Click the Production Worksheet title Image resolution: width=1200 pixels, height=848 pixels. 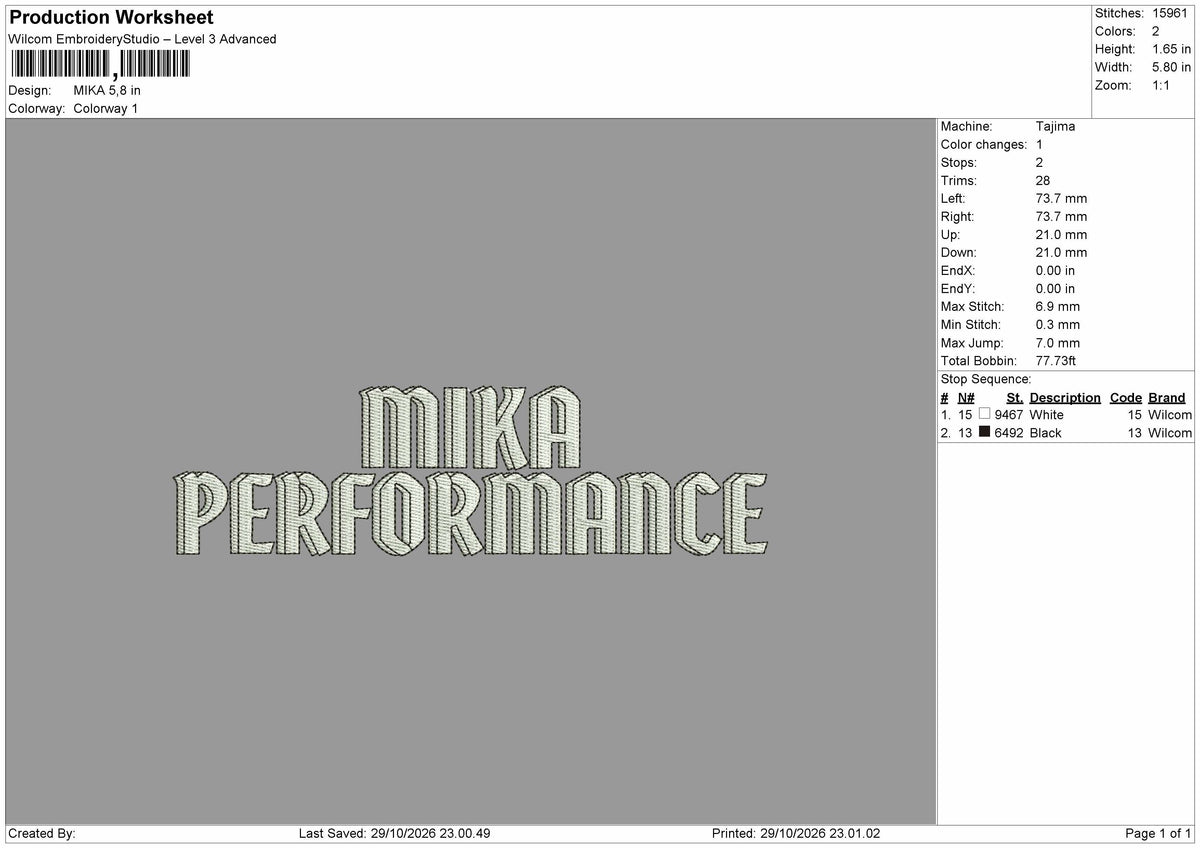[111, 18]
